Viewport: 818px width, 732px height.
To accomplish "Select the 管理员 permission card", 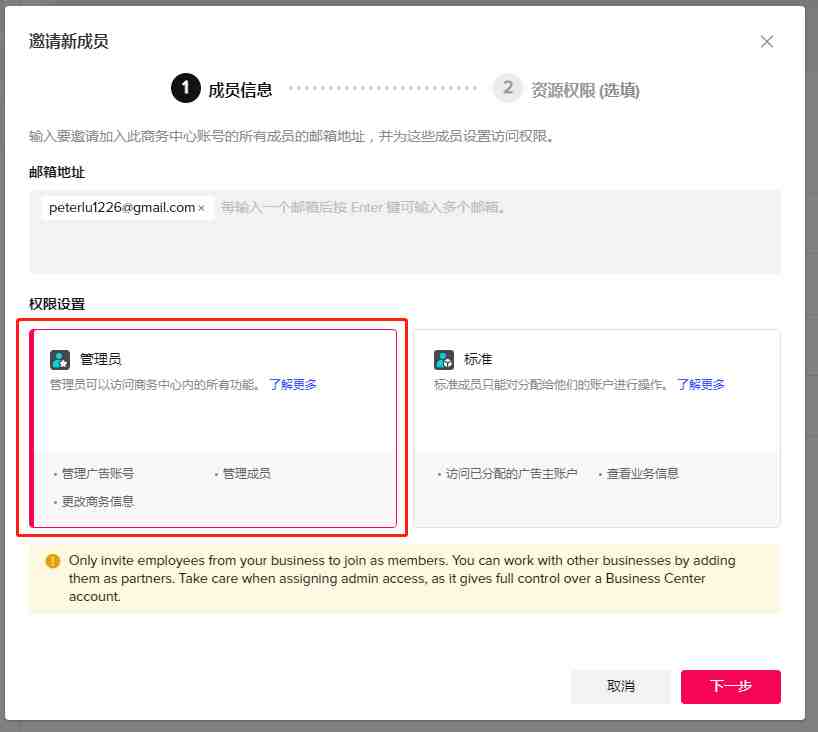I will (215, 420).
